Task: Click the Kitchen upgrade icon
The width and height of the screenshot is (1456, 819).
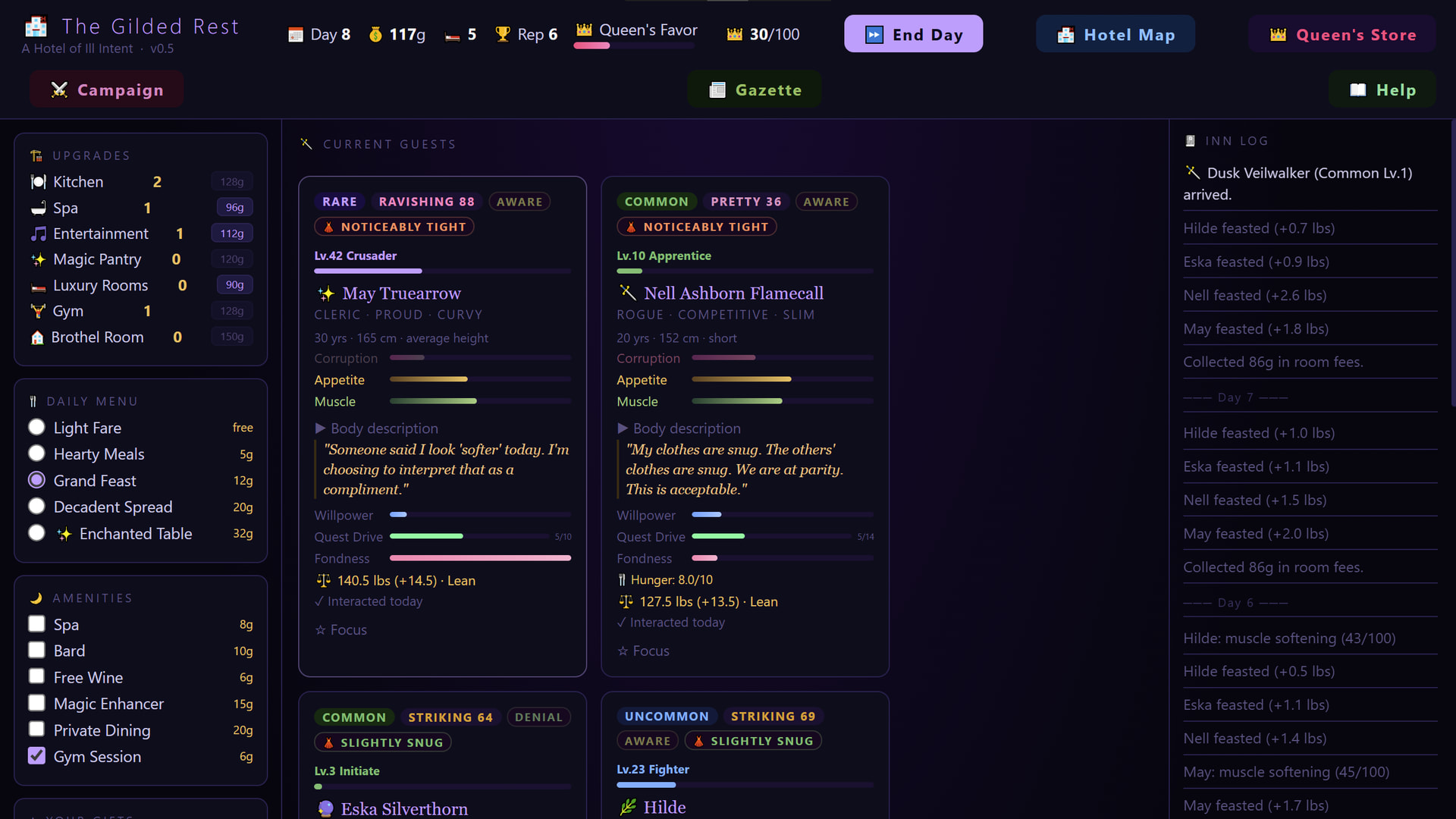Action: point(38,182)
